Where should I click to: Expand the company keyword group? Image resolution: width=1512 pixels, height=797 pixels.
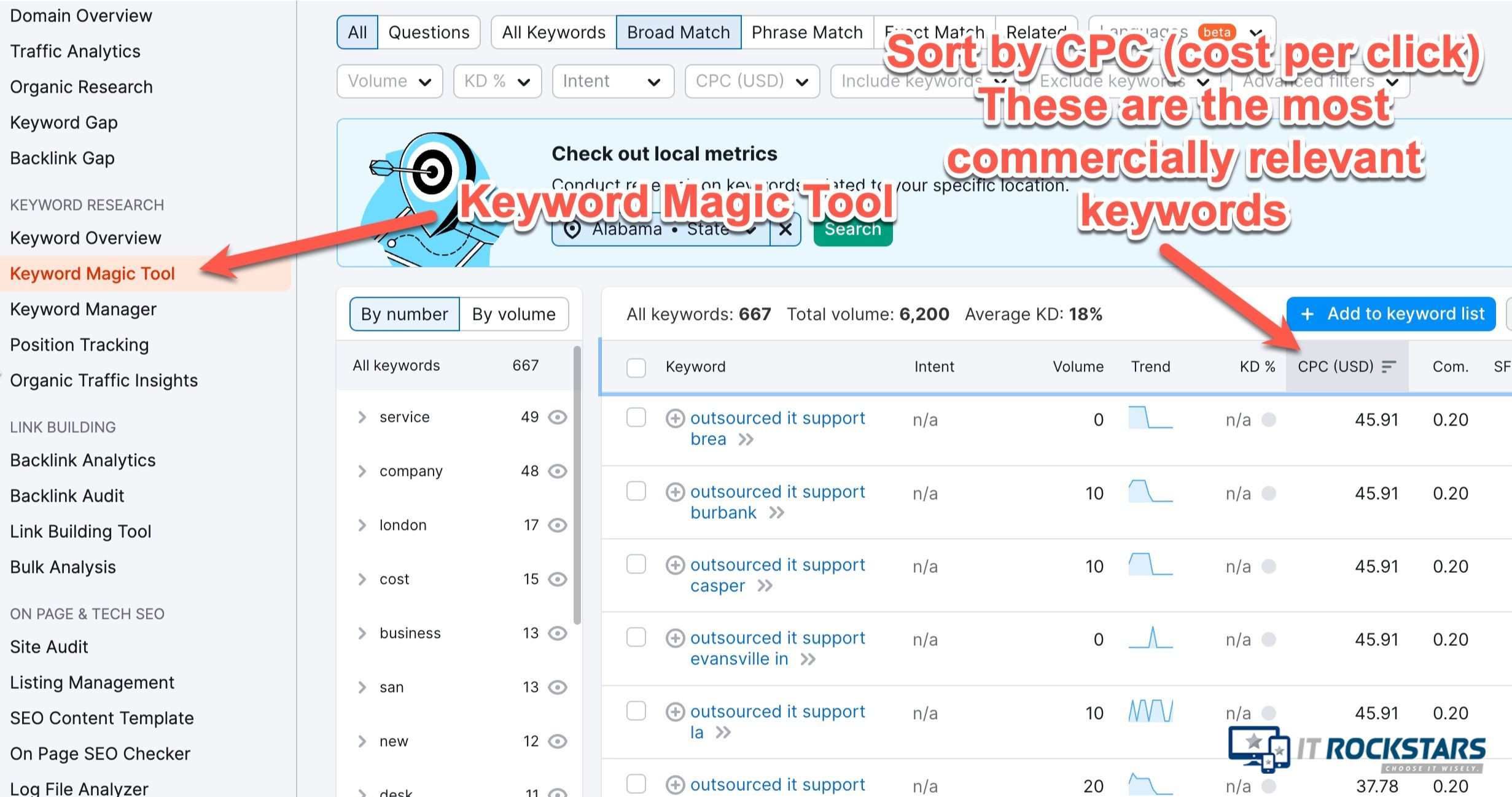coord(362,472)
